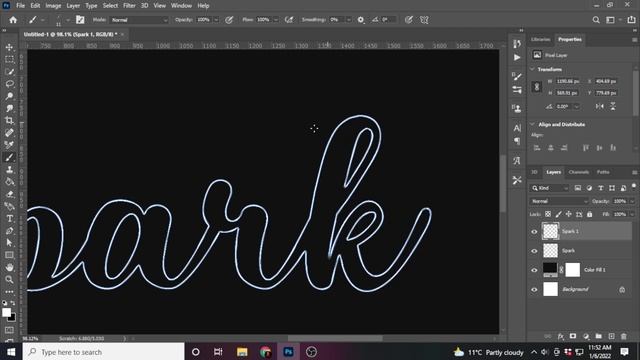Switch to the Libraries tab
Image resolution: width=640 pixels, height=360 pixels.
point(541,39)
